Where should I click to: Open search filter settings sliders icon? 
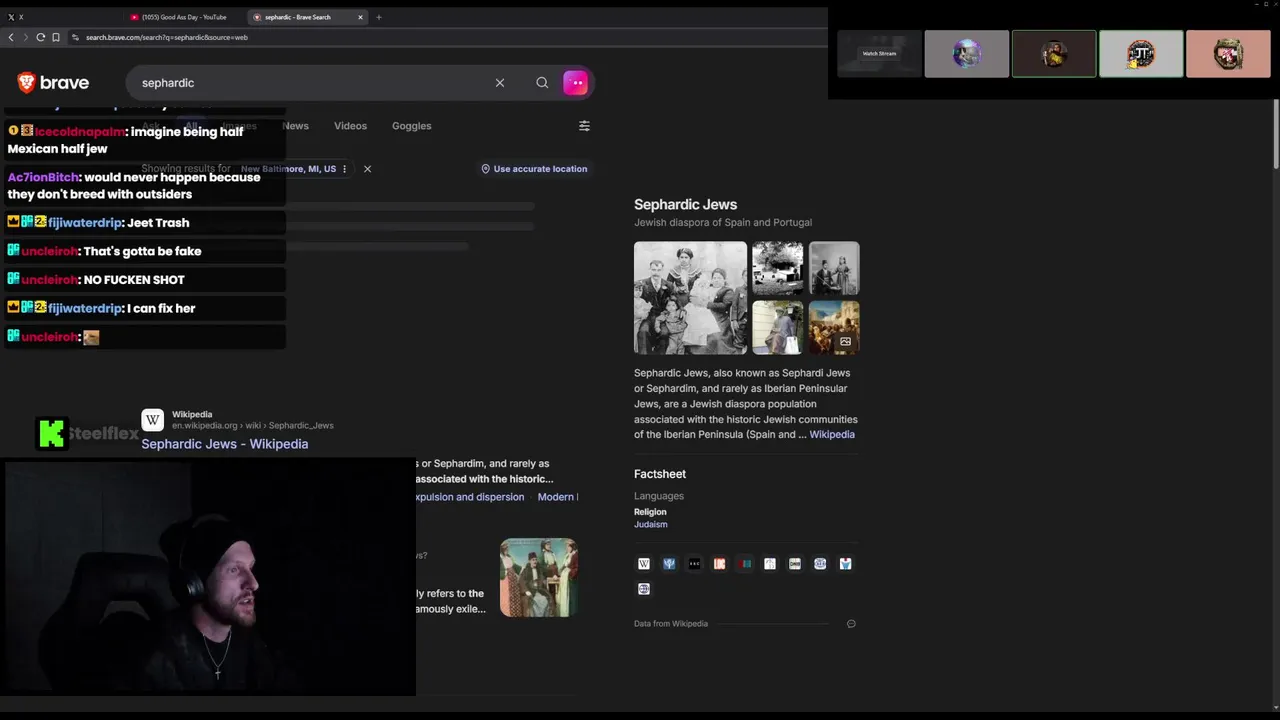(584, 126)
